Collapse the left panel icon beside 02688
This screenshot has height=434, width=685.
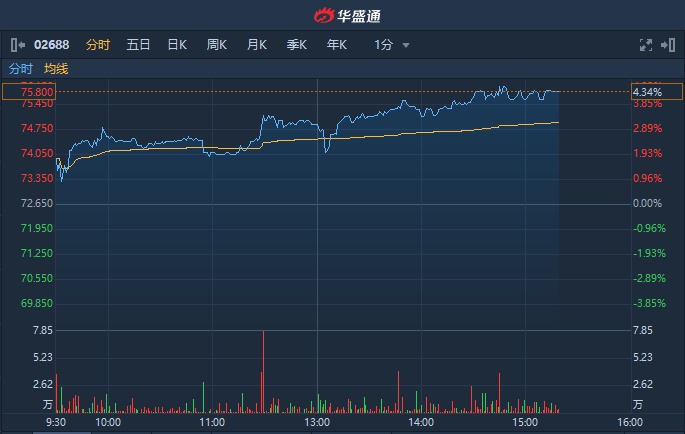point(17,45)
